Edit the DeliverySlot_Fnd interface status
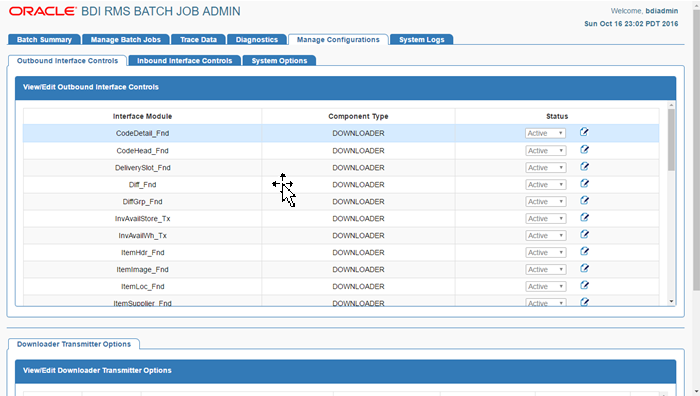 pyautogui.click(x=584, y=167)
